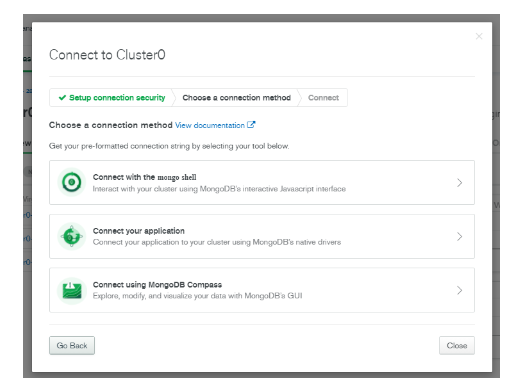Viewport: 532px width, 378px height.
Task: Click the mongo shell target icon
Action: [72, 182]
